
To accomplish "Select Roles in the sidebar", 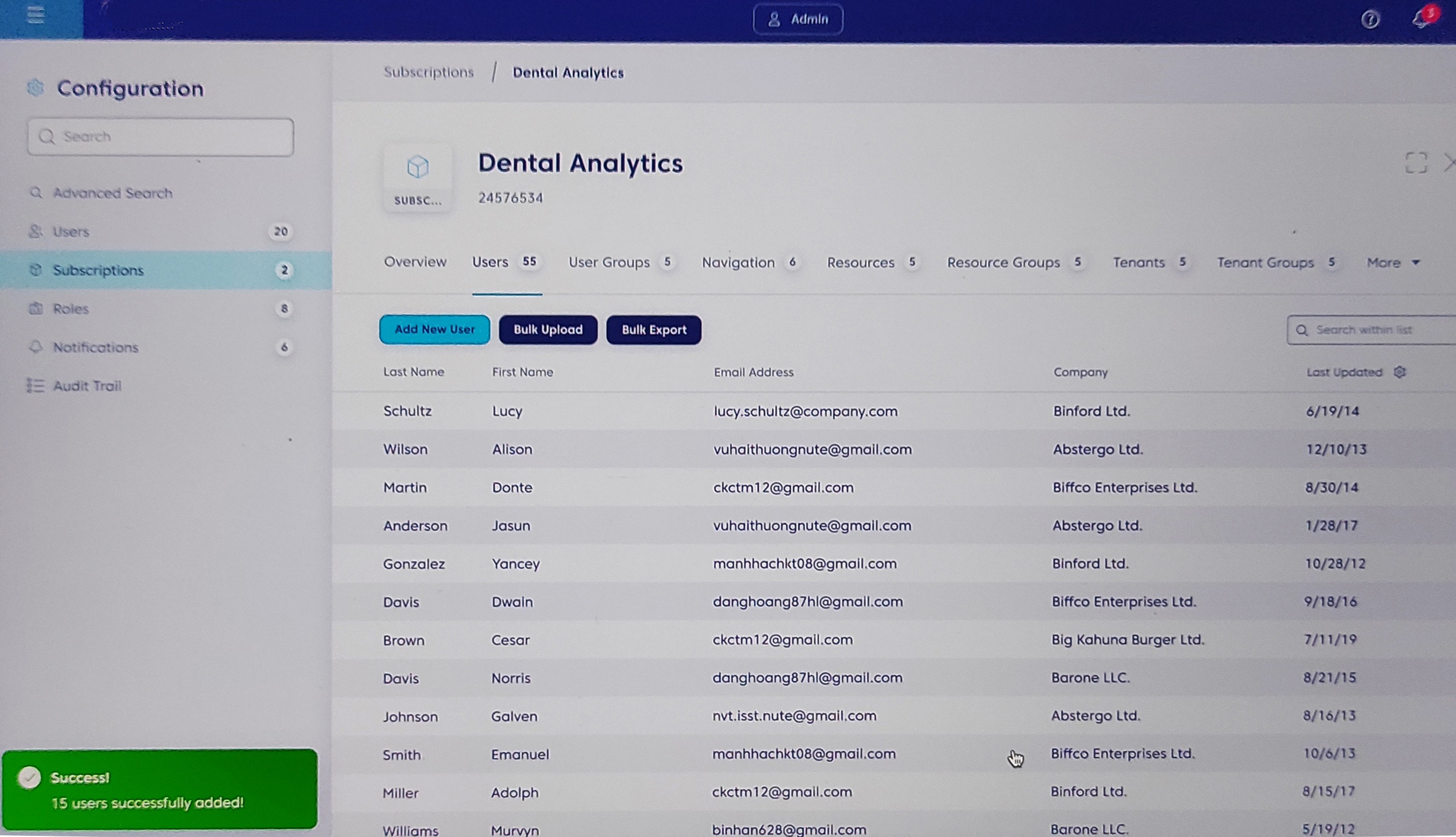I will 71,309.
